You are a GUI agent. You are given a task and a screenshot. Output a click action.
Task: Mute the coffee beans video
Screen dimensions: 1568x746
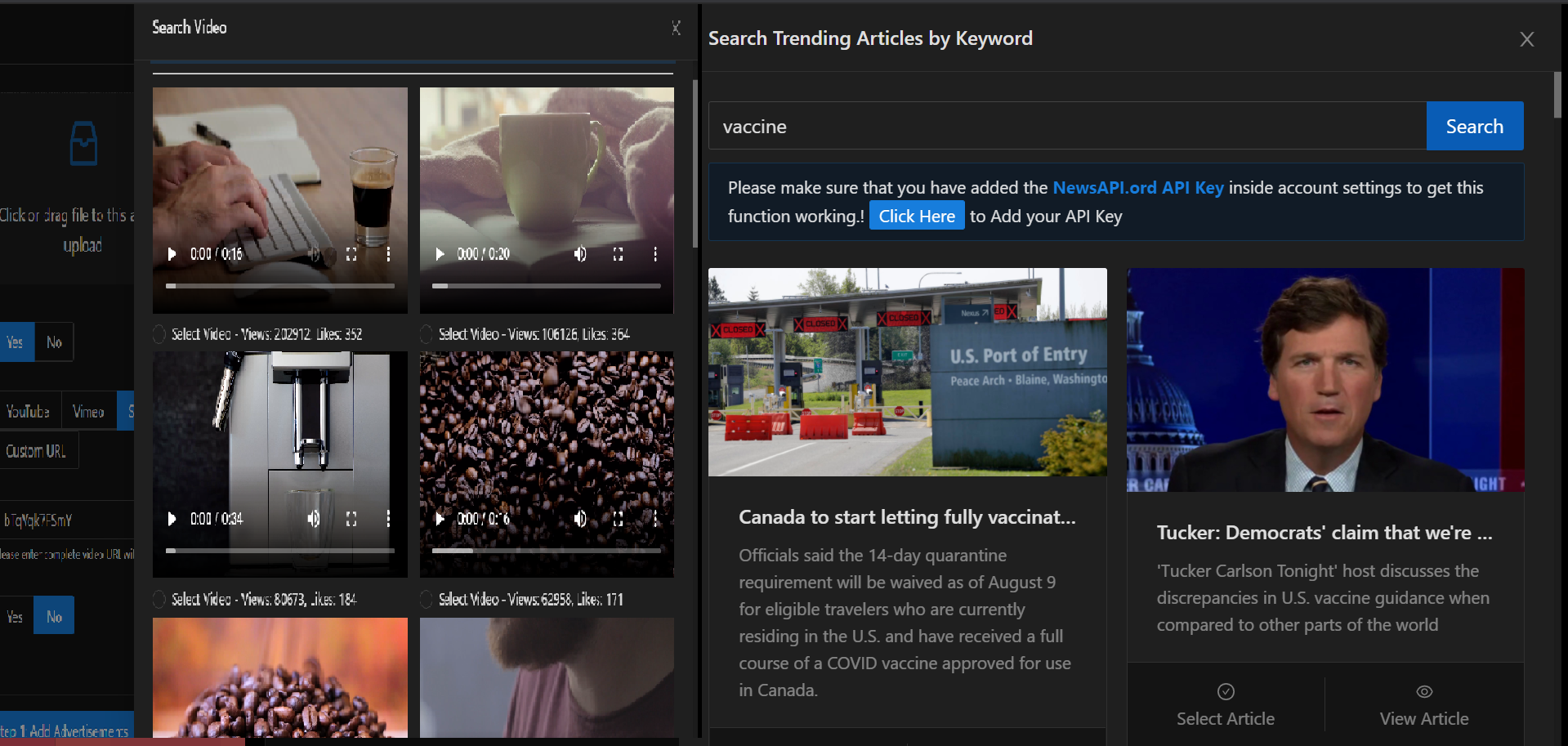click(580, 519)
